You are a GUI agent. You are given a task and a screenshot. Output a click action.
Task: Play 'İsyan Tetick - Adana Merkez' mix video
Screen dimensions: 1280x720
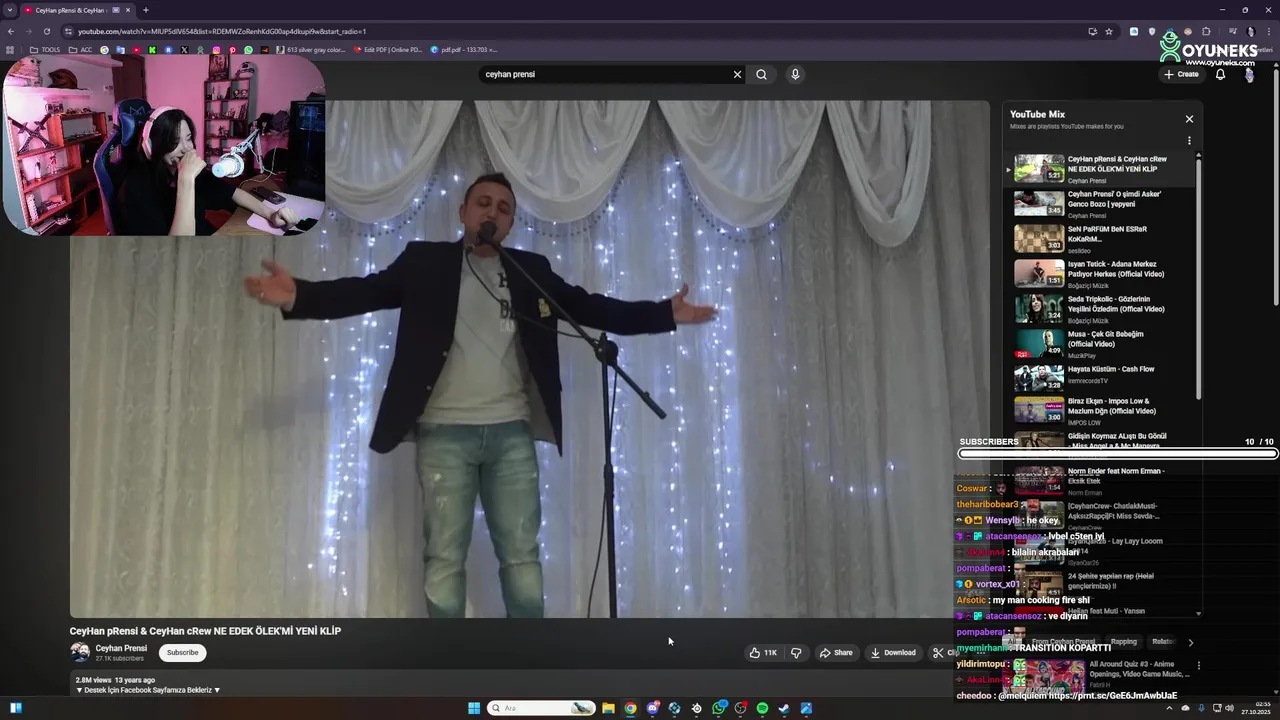click(x=1104, y=273)
